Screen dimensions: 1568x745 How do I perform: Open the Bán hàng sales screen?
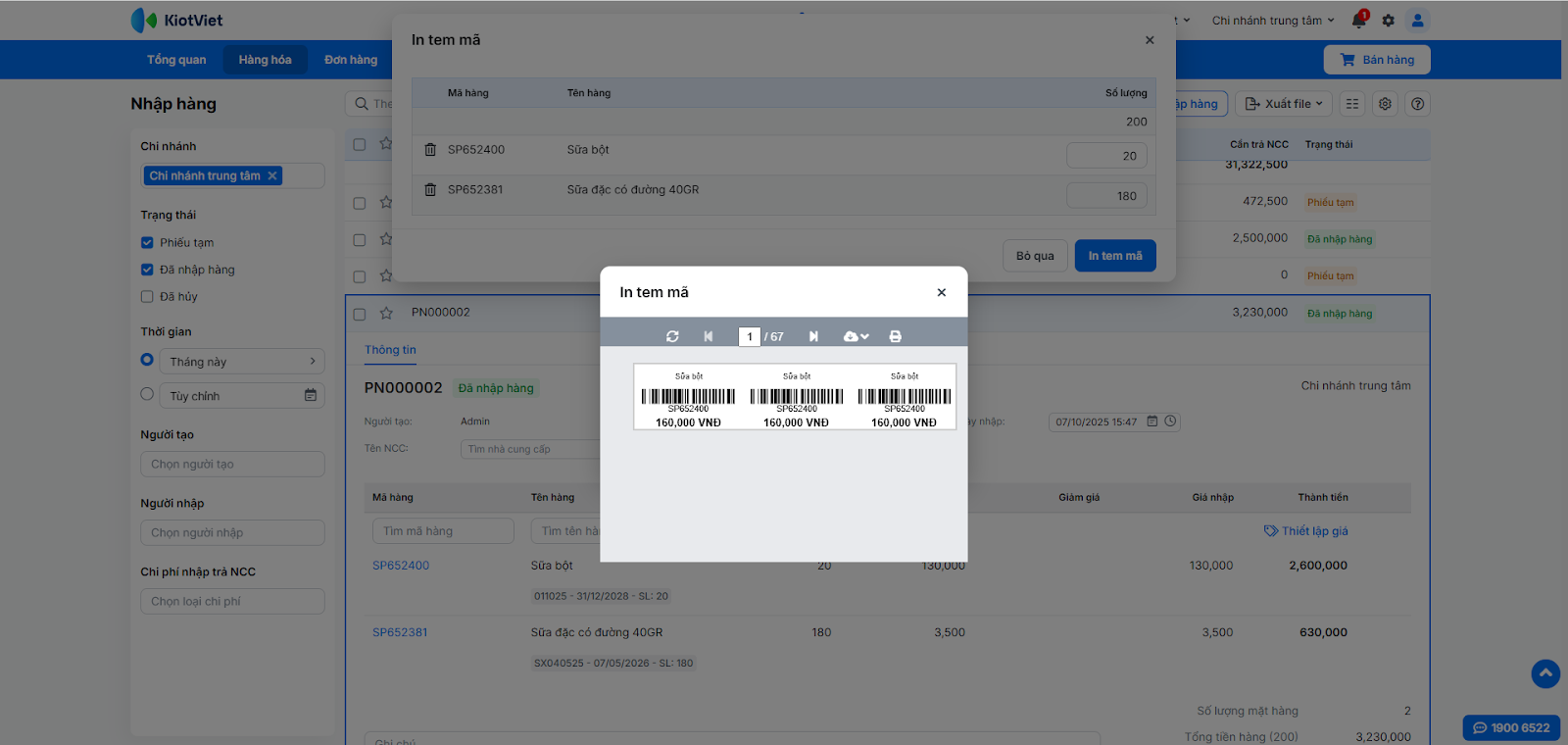point(1377,60)
